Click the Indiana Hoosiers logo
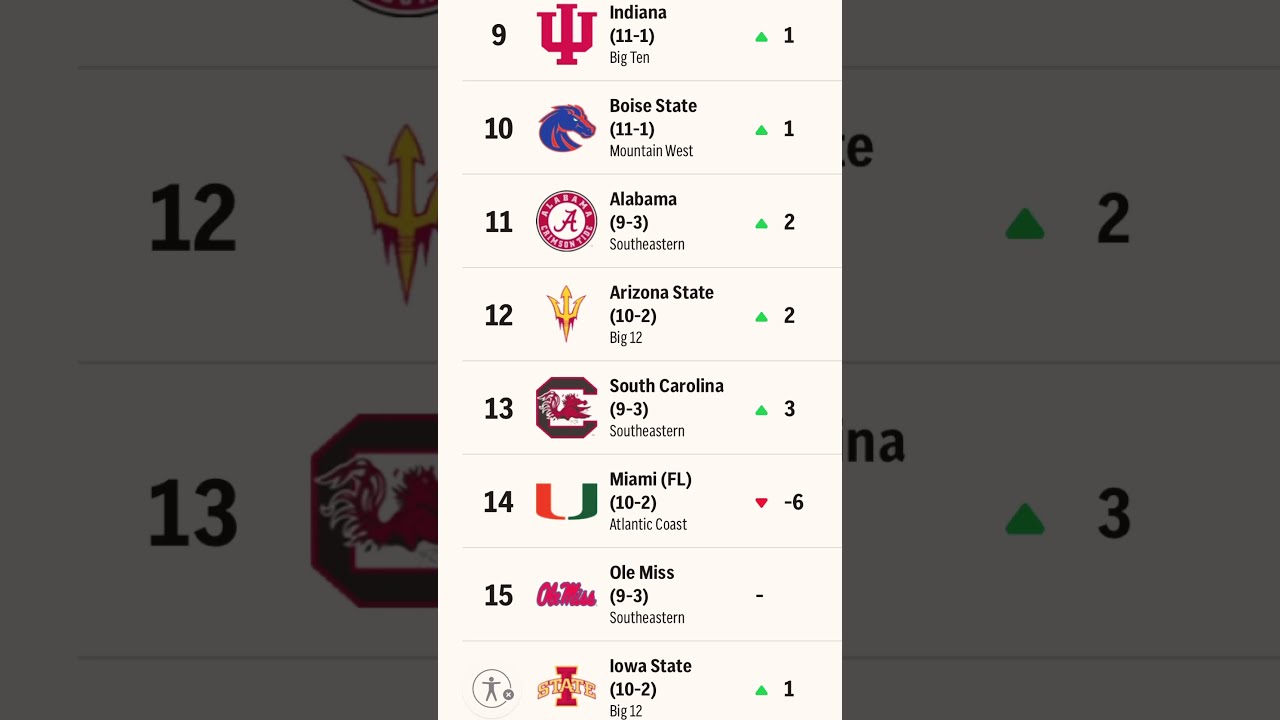This screenshot has height=720, width=1280. click(567, 35)
